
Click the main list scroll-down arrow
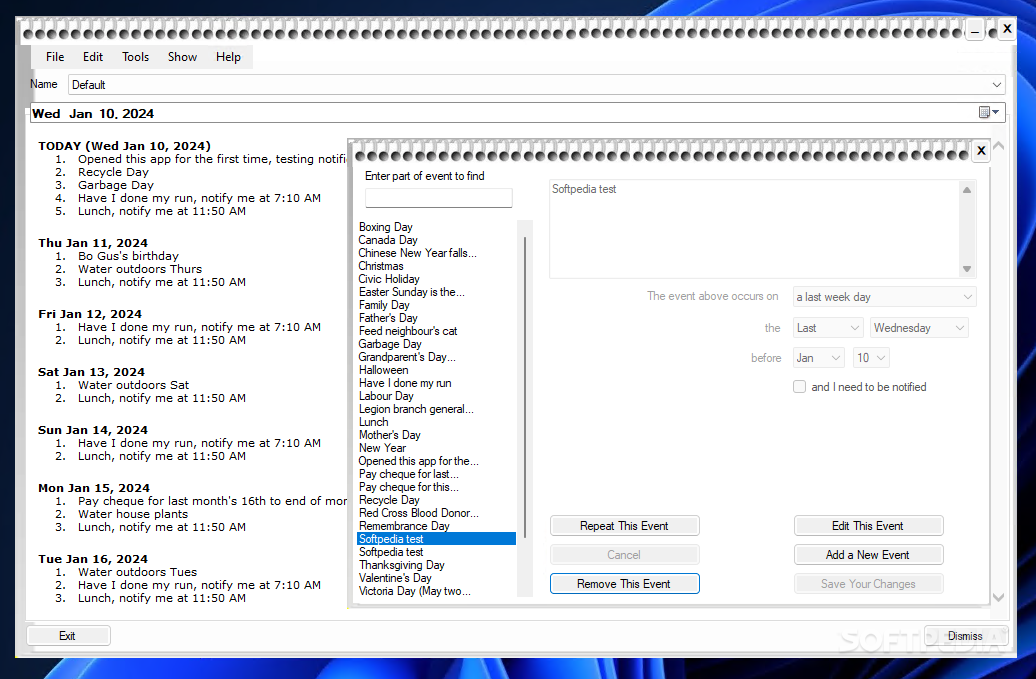click(998, 597)
